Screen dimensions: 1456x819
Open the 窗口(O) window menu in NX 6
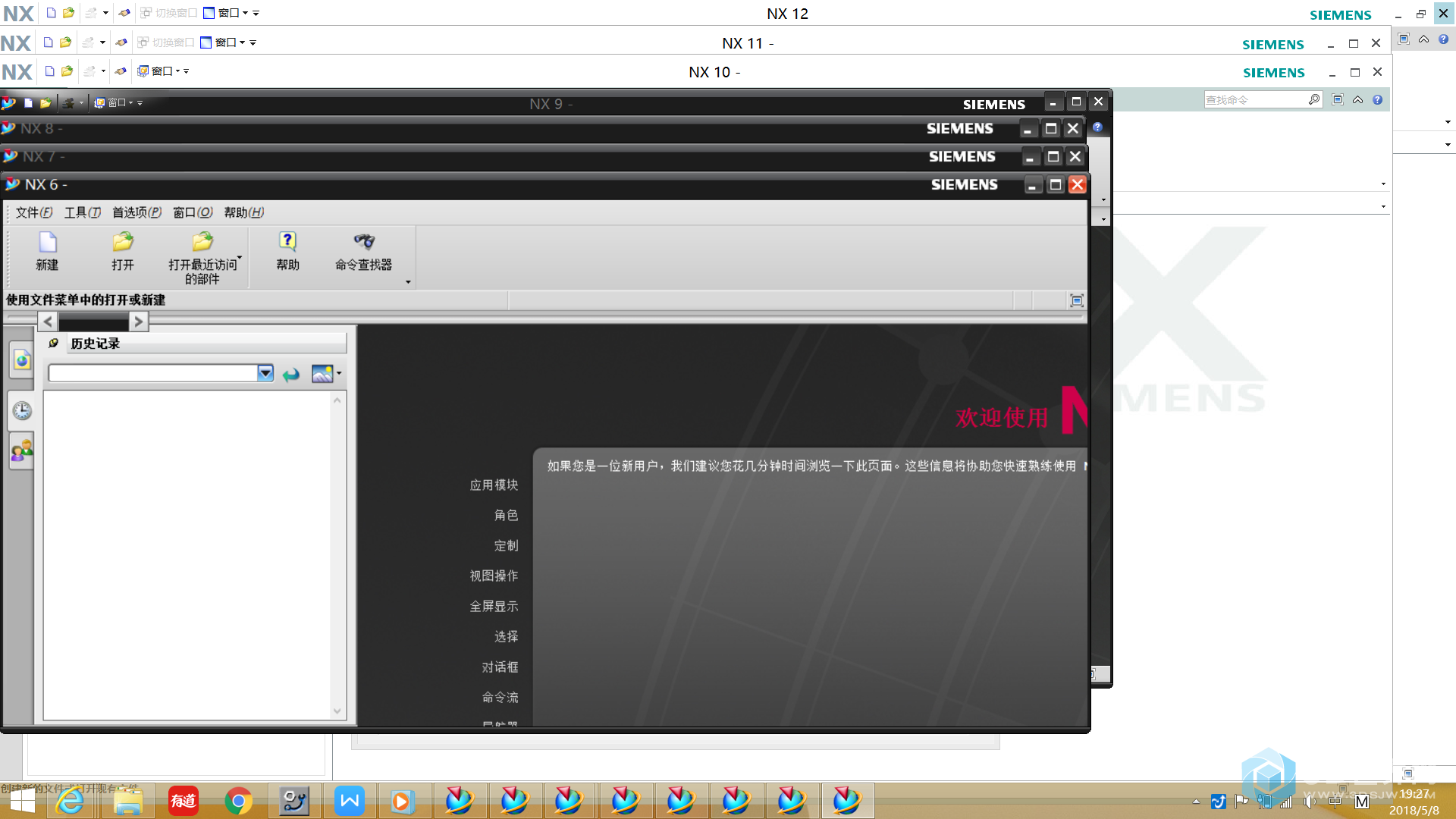coord(193,212)
